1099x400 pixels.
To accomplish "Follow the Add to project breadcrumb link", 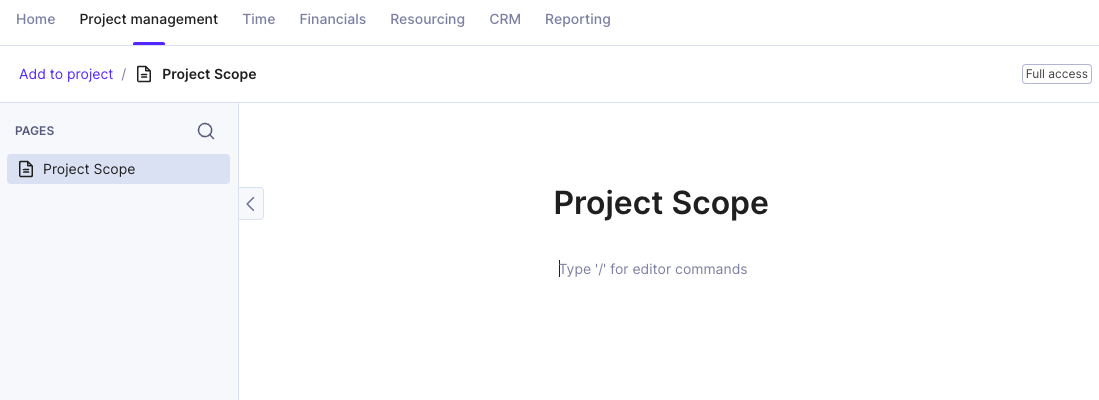I will point(66,74).
